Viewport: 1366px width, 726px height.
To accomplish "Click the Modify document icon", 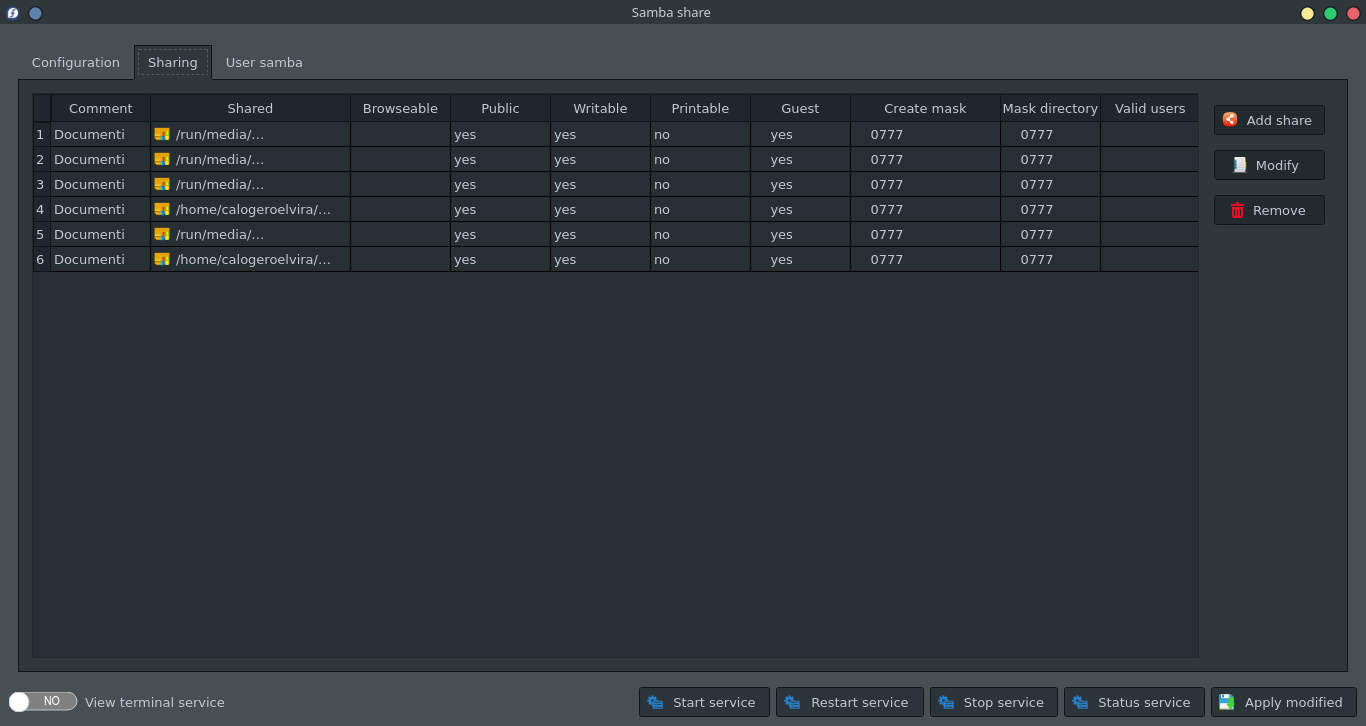I will coord(1239,165).
